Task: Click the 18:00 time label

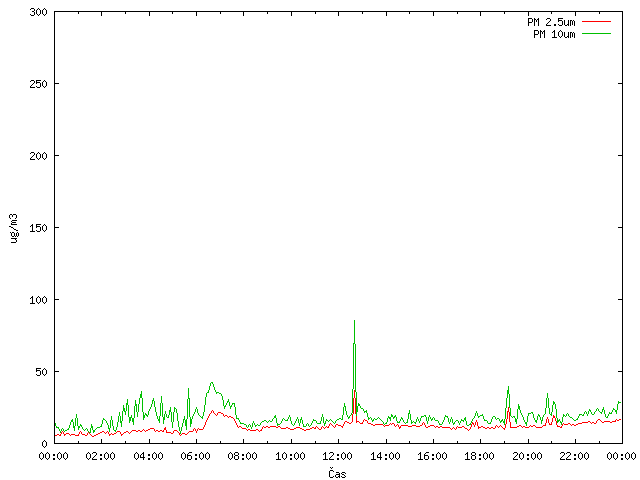Action: pos(480,456)
